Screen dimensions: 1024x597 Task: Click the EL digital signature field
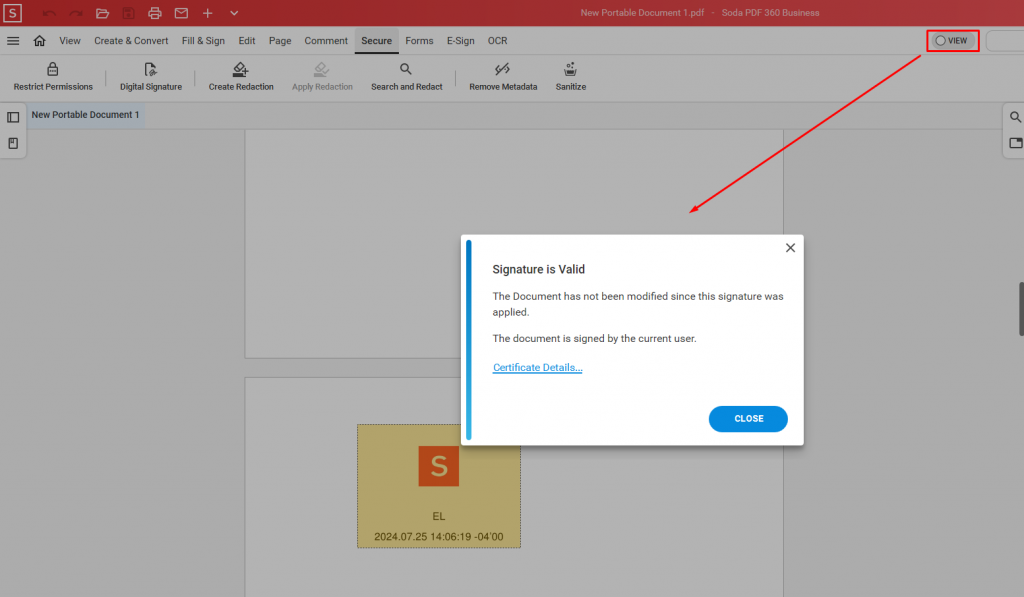439,486
